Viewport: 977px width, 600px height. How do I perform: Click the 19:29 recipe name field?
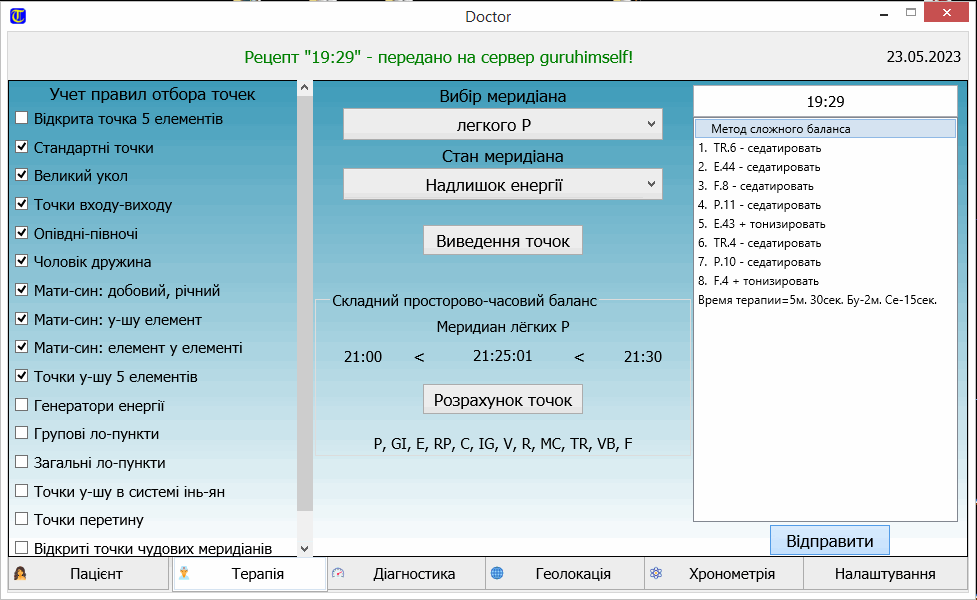tap(825, 102)
